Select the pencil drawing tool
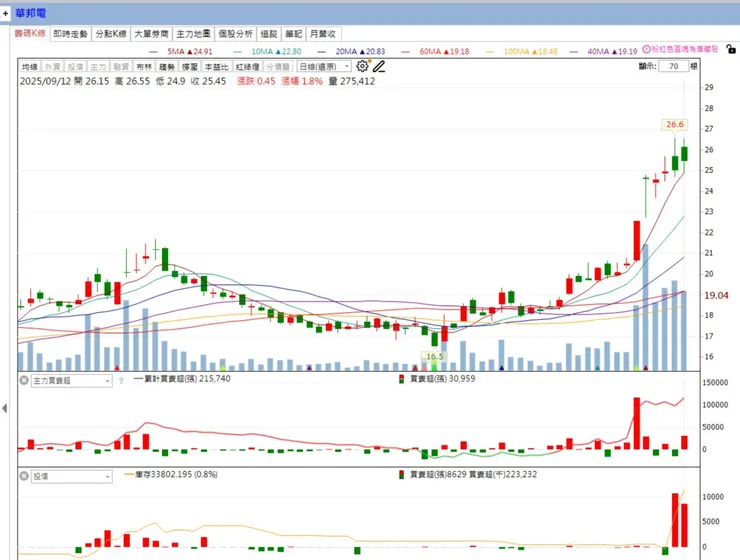This screenshot has width=740, height=560. (378, 67)
